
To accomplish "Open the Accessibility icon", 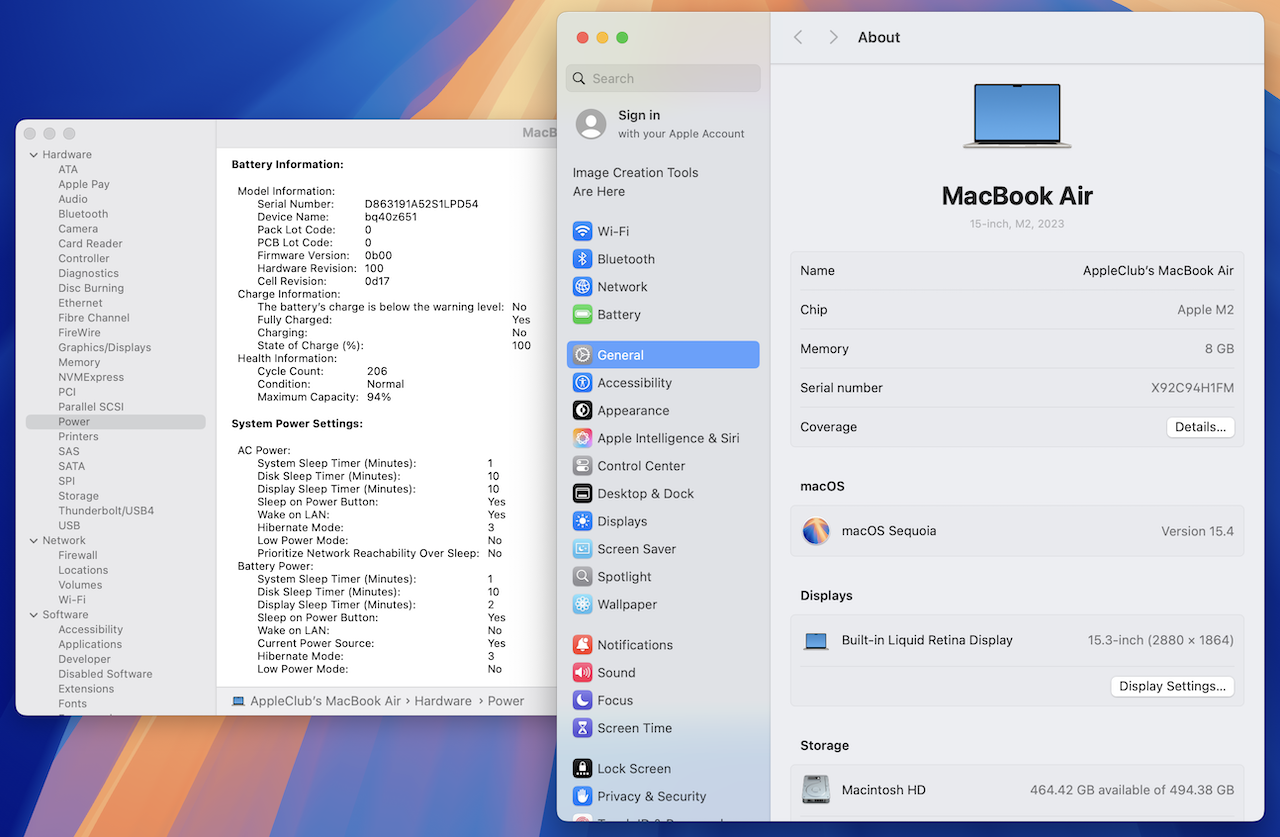I will [x=582, y=383].
